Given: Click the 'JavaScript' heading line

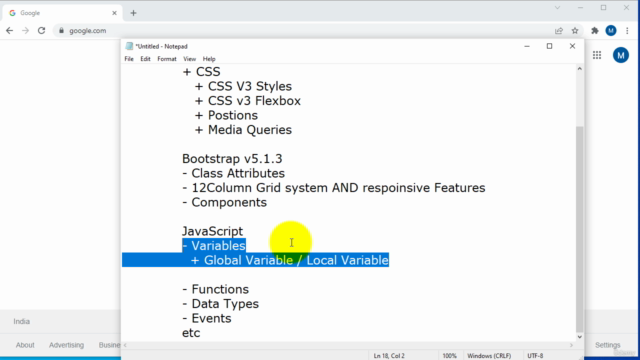Looking at the screenshot, I should coord(212,231).
